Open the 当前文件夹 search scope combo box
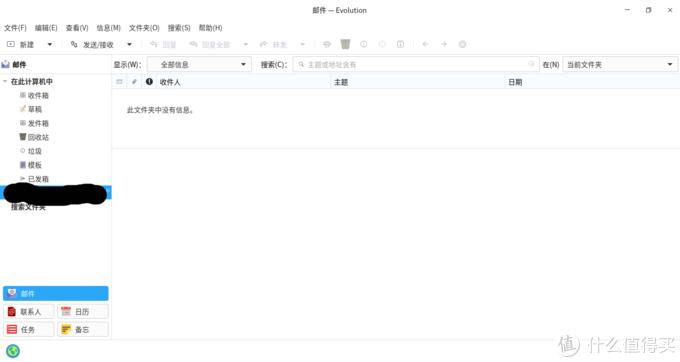This screenshot has width=680, height=362. (x=620, y=65)
